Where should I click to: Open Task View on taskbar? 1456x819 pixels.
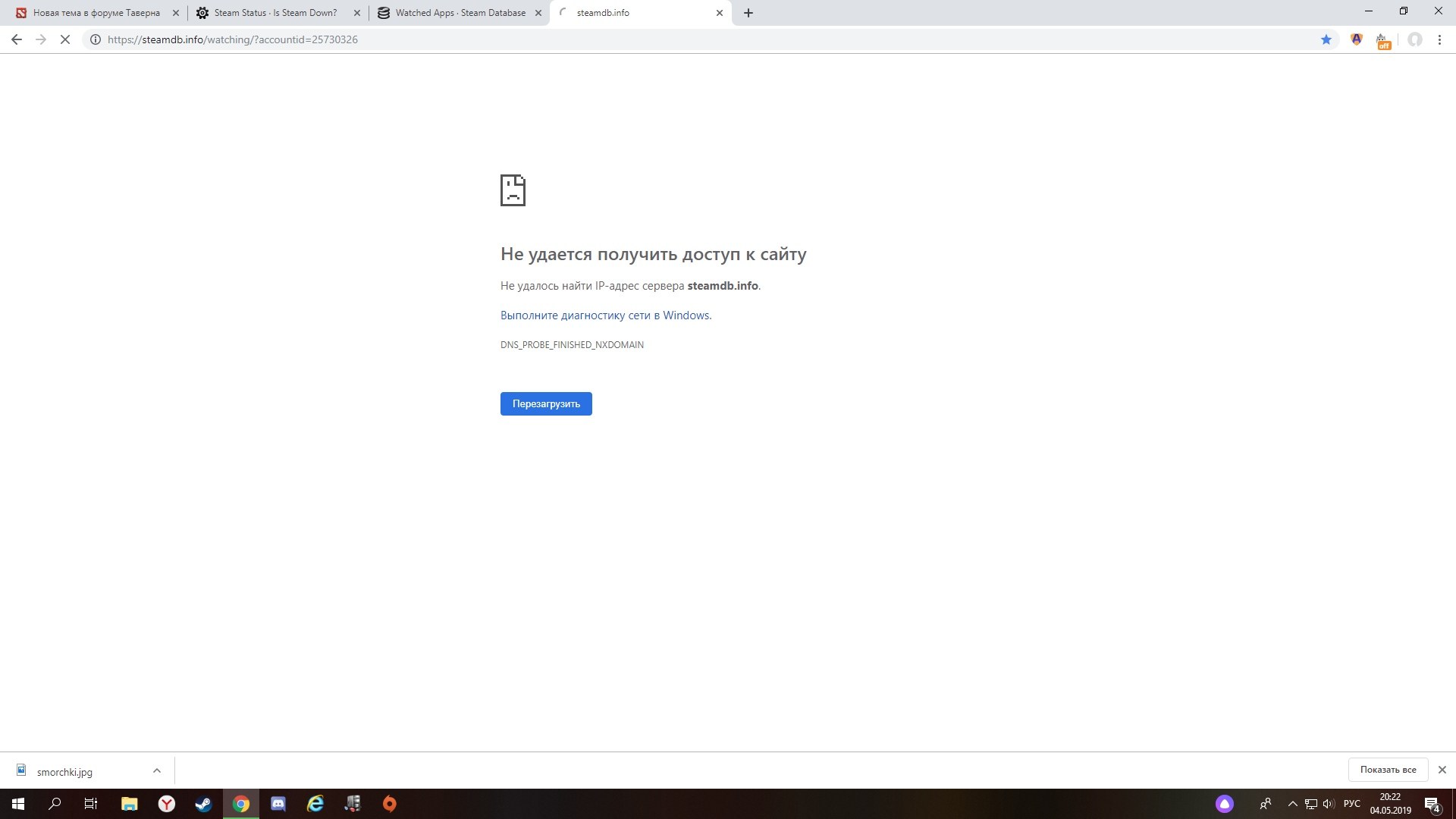pyautogui.click(x=91, y=804)
